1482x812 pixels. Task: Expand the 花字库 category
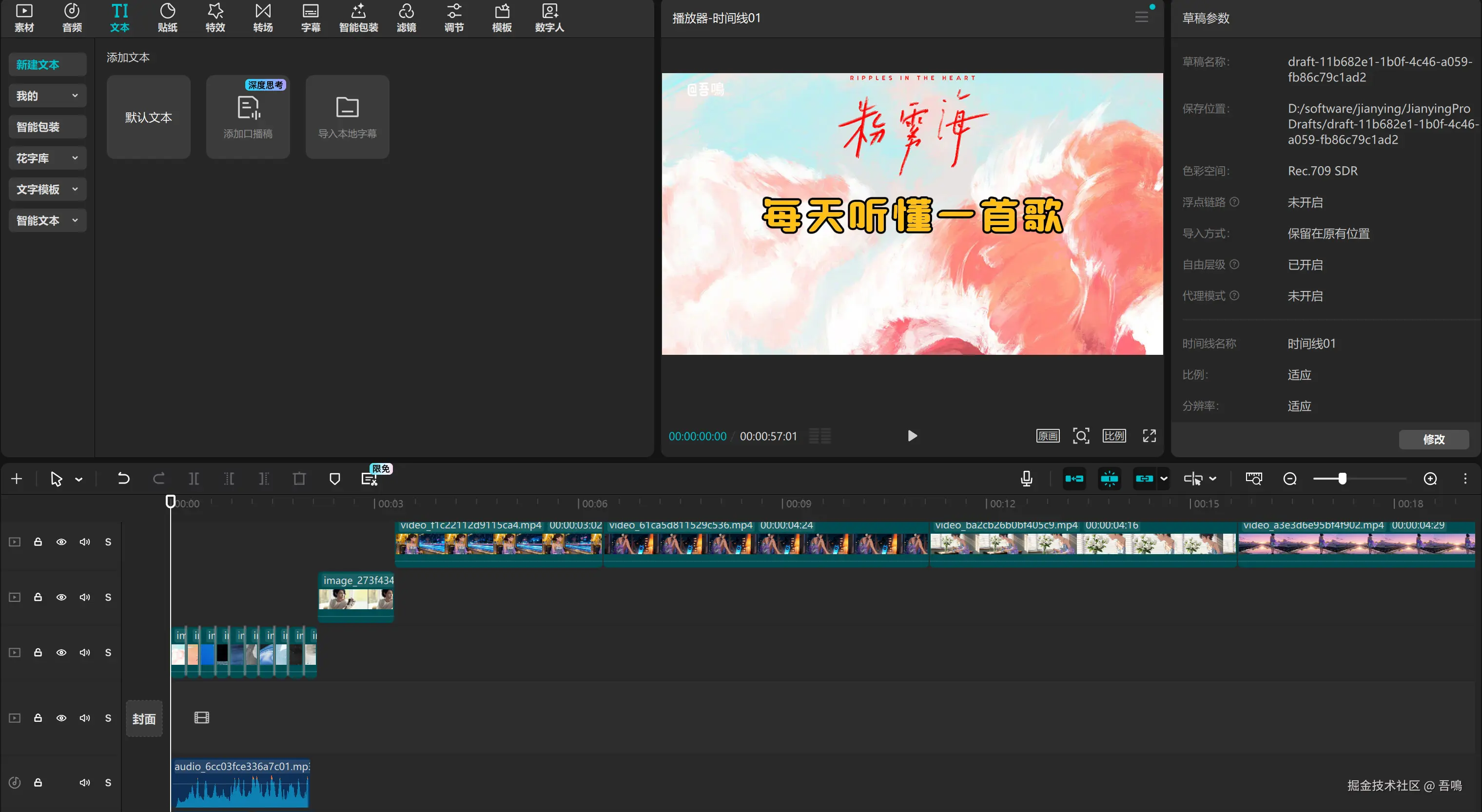(x=47, y=158)
